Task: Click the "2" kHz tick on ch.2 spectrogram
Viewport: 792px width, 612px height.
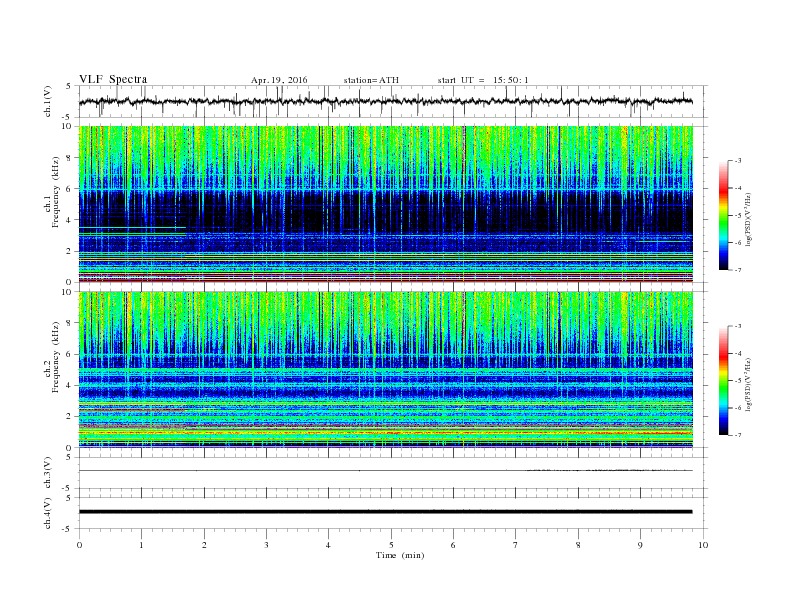Action: (x=70, y=417)
